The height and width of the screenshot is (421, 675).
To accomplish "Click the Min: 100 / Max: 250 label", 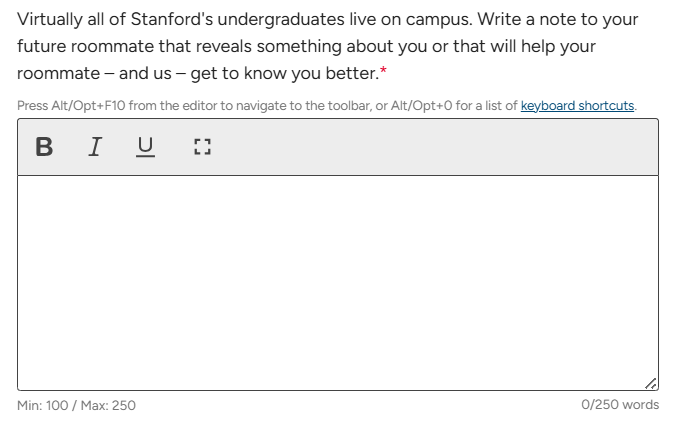I will click(76, 405).
